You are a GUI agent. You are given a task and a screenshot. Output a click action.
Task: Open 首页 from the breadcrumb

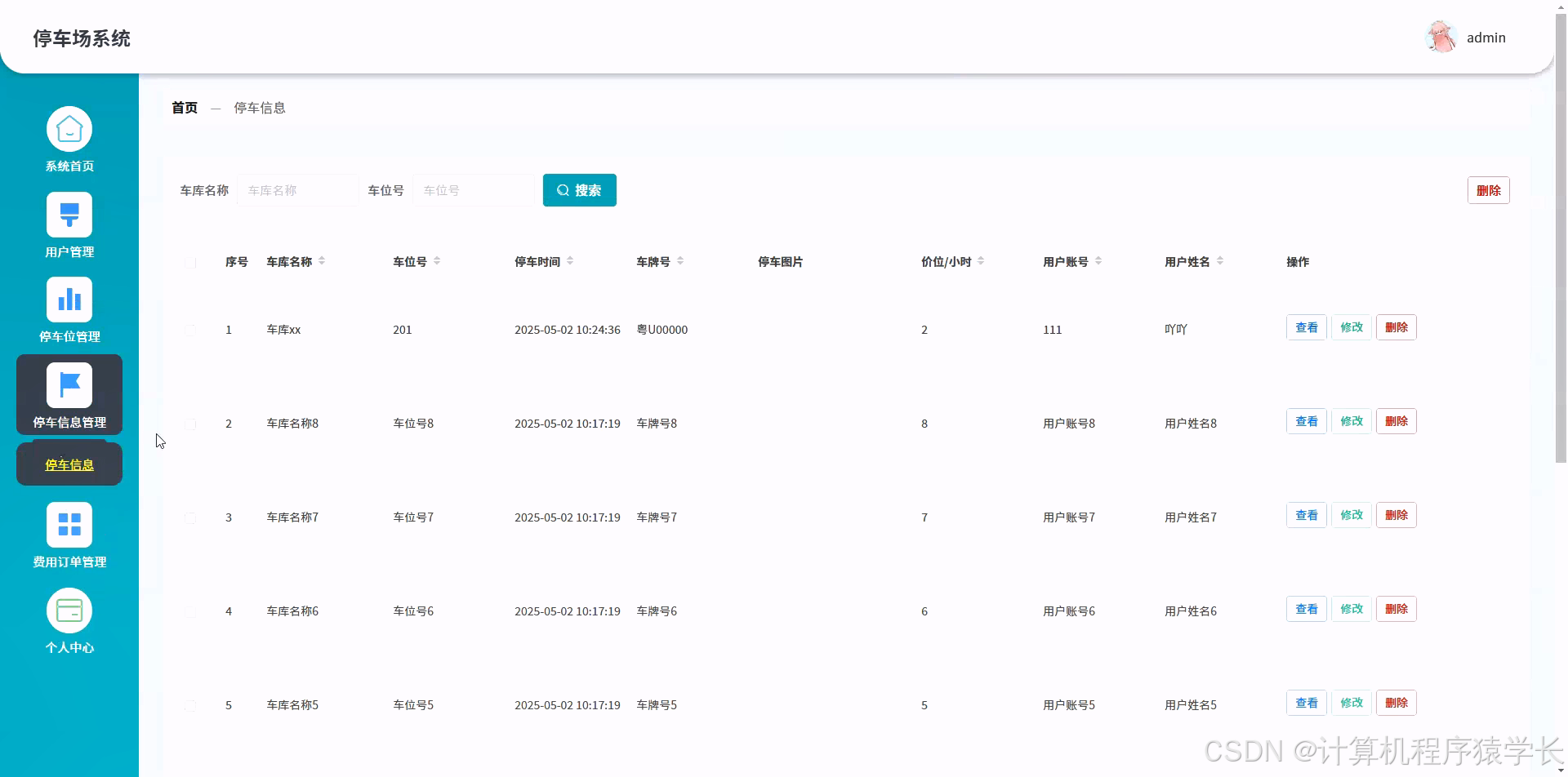tap(184, 107)
